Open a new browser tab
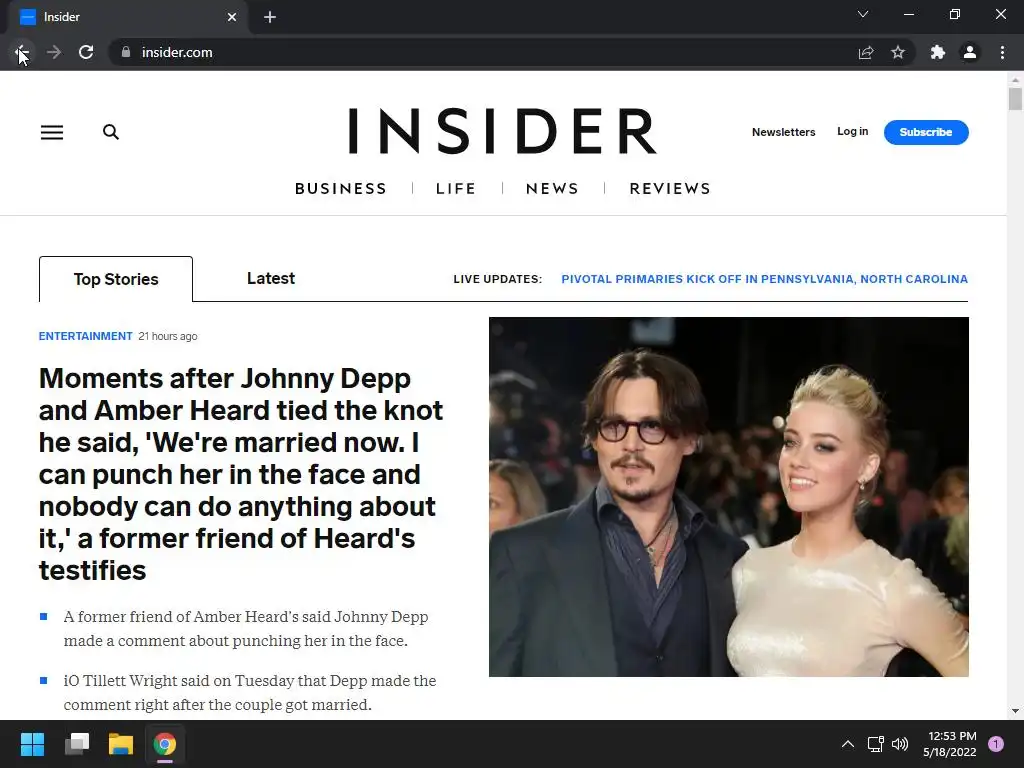 [270, 17]
